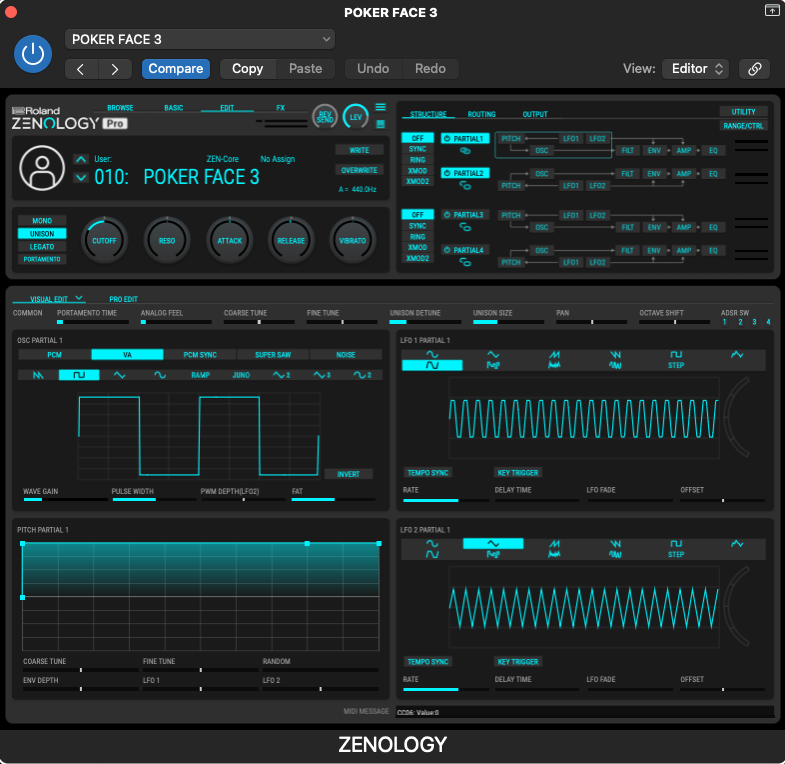Toggle PORTAMENTO switch

coord(42,259)
